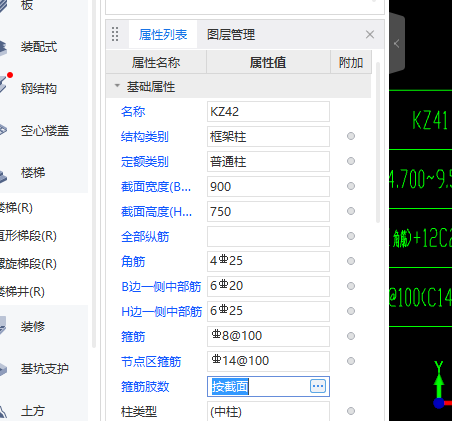This screenshot has height=421, width=452.
Task: Switch to the 属性列表 tab
Action: 163,35
